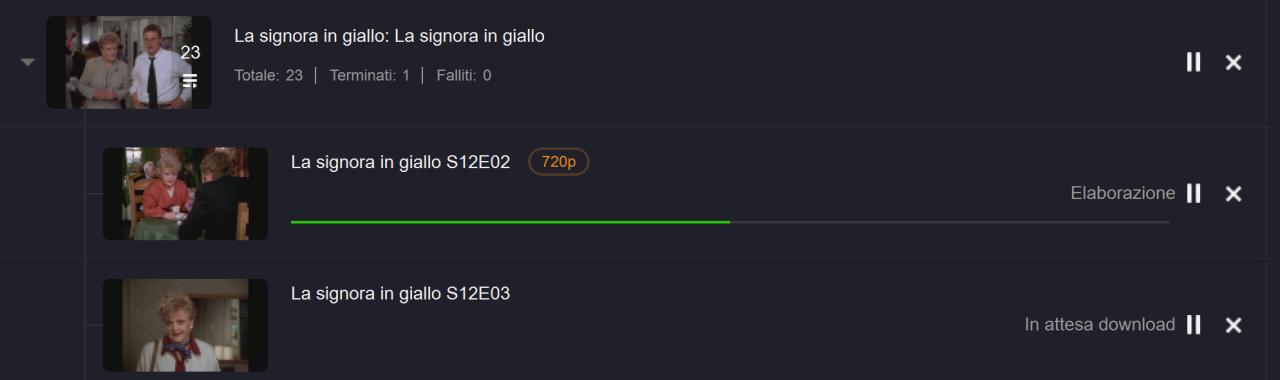
Task: Pause the S12E03 waiting download
Action: coord(1193,324)
